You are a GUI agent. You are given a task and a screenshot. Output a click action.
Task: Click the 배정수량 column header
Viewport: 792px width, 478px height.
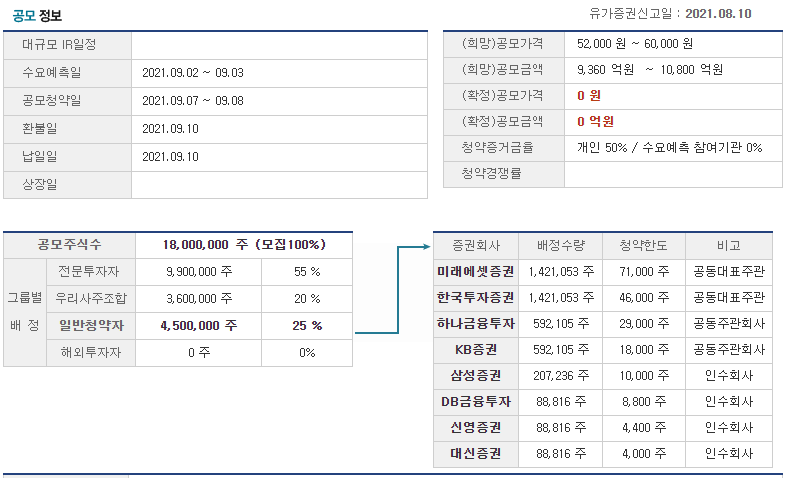tap(561, 246)
